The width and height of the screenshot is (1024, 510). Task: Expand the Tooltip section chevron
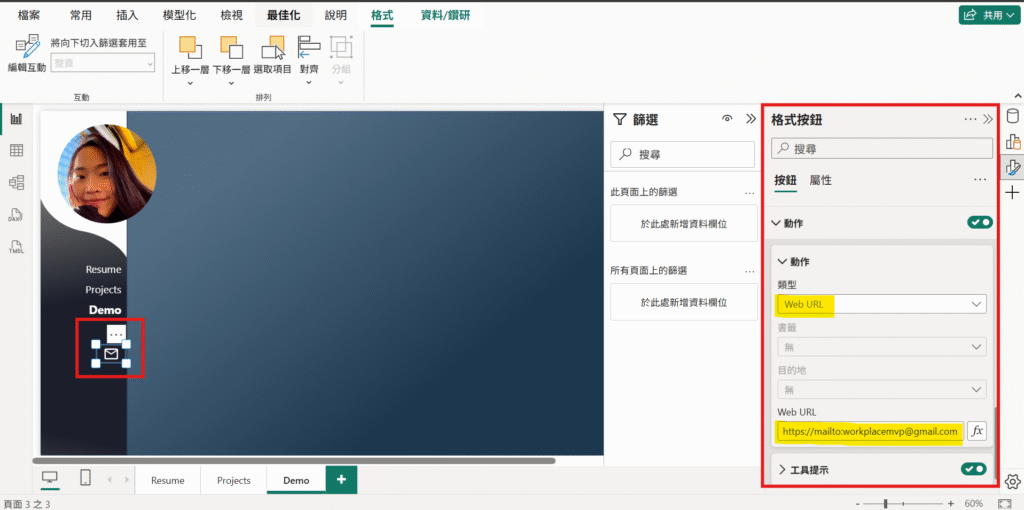782,470
